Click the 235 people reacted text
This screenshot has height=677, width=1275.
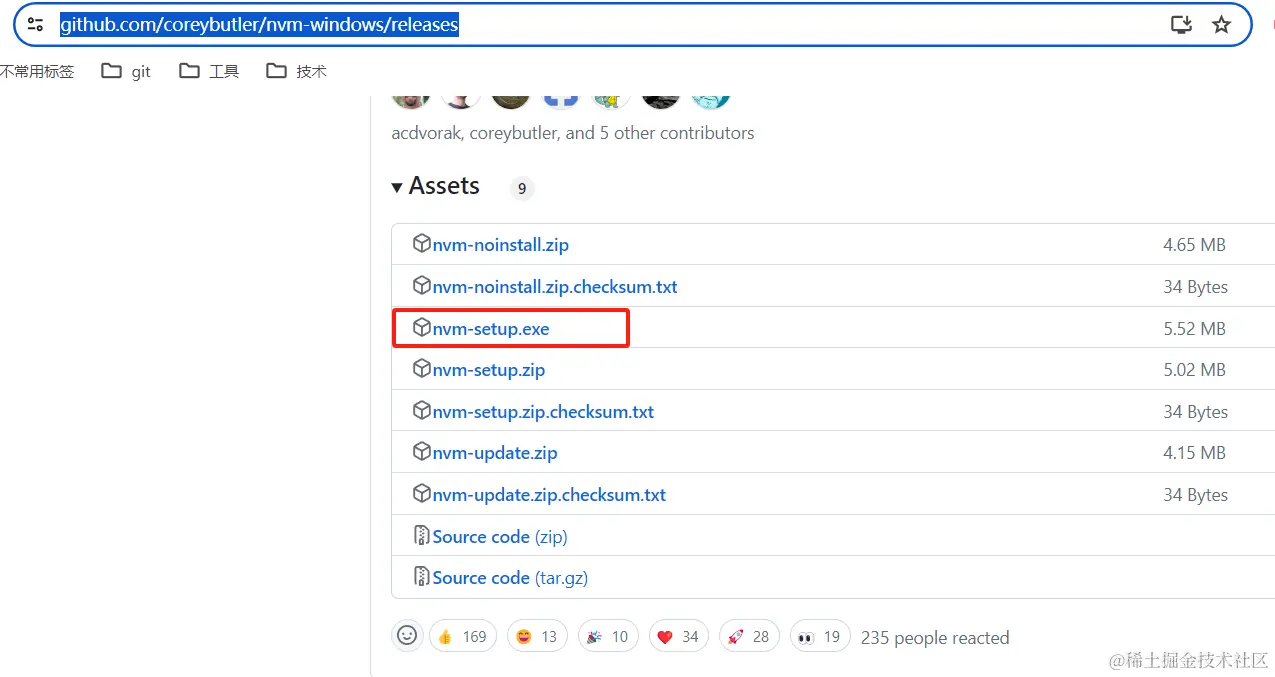pos(935,638)
